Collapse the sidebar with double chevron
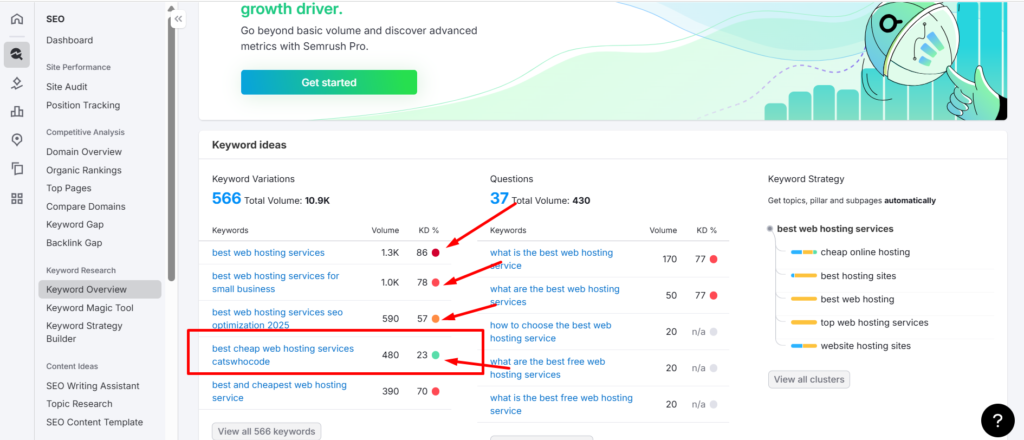 click(178, 20)
